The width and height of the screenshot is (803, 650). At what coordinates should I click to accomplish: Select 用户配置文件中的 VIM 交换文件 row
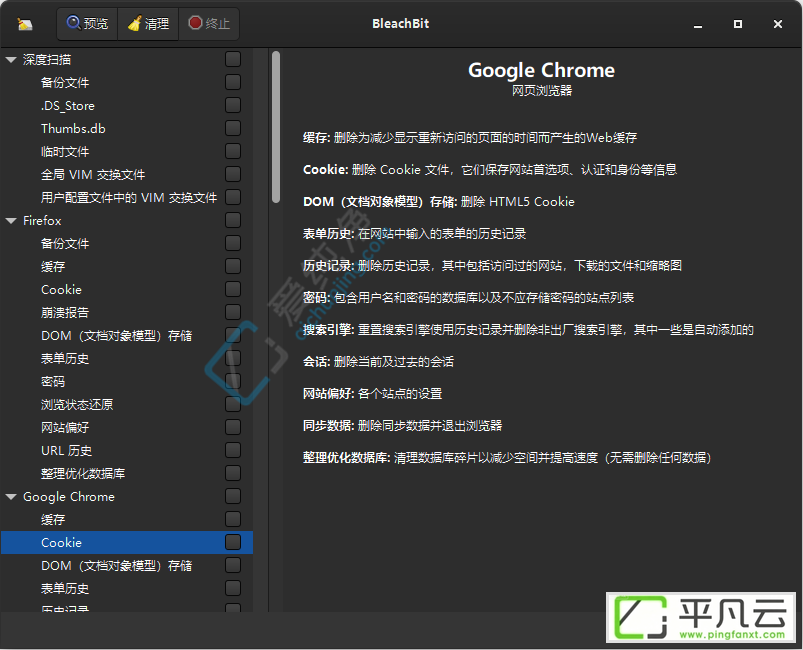(126, 198)
